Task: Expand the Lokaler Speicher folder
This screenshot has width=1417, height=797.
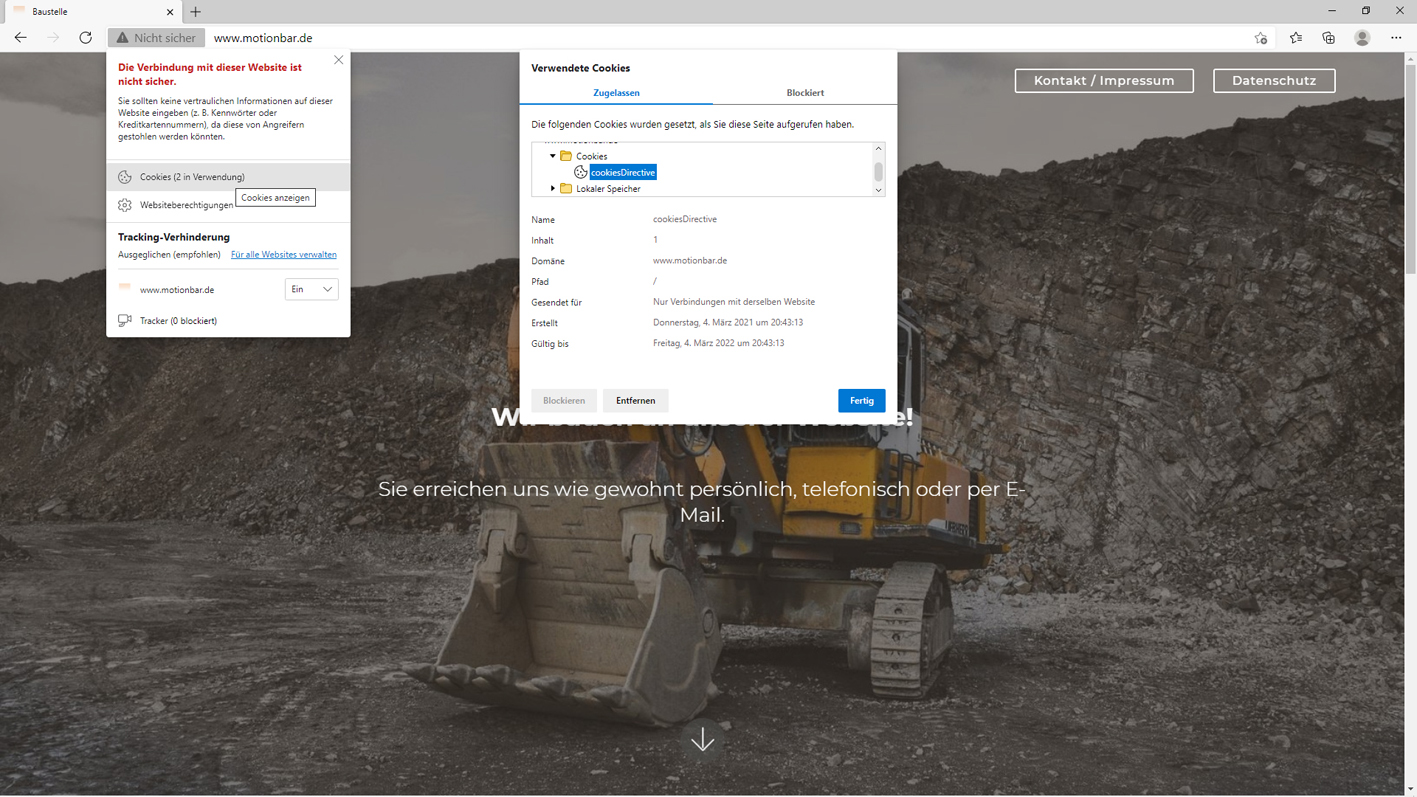Action: 553,188
